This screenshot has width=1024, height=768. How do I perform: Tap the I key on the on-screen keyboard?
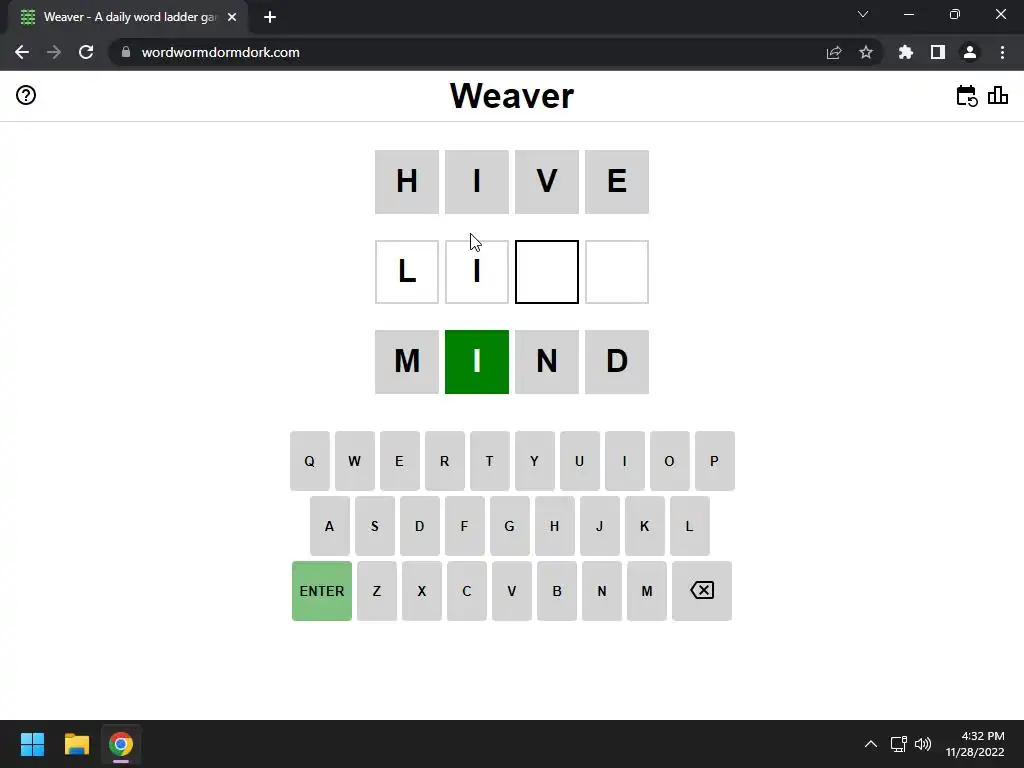pos(625,461)
